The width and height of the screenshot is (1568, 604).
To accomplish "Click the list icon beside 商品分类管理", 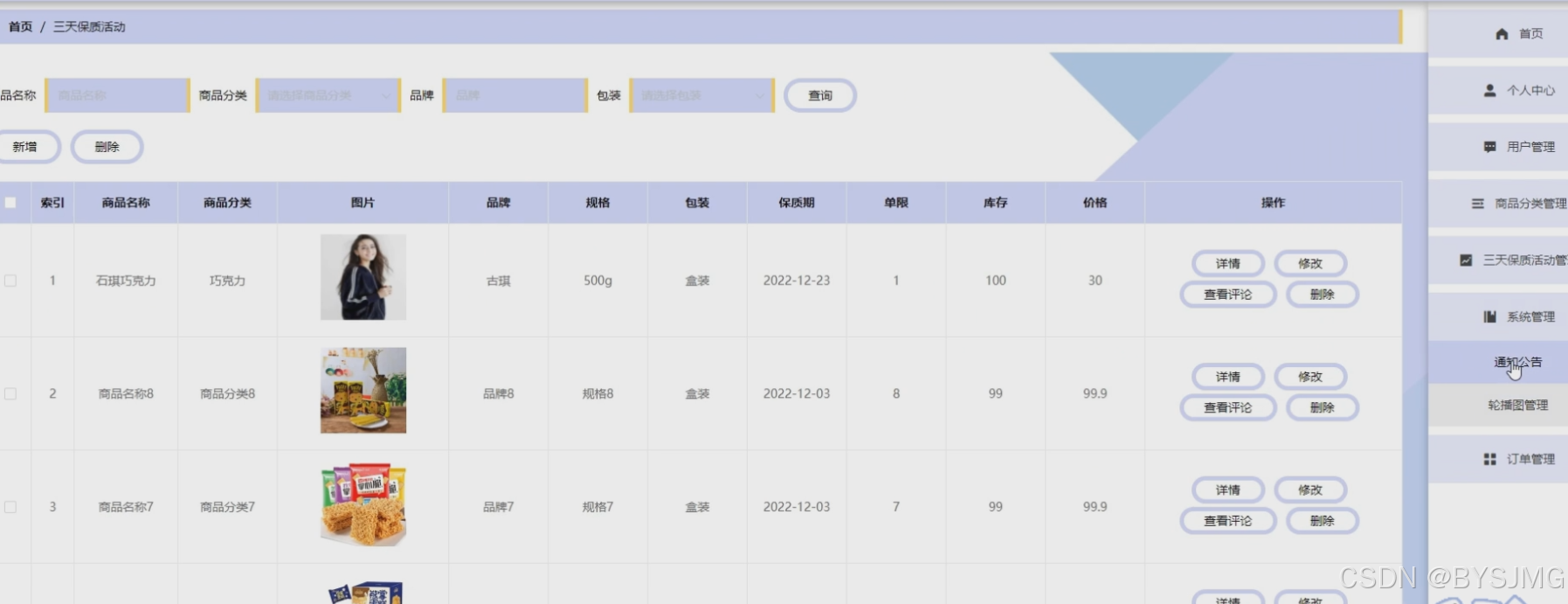I will (1477, 204).
